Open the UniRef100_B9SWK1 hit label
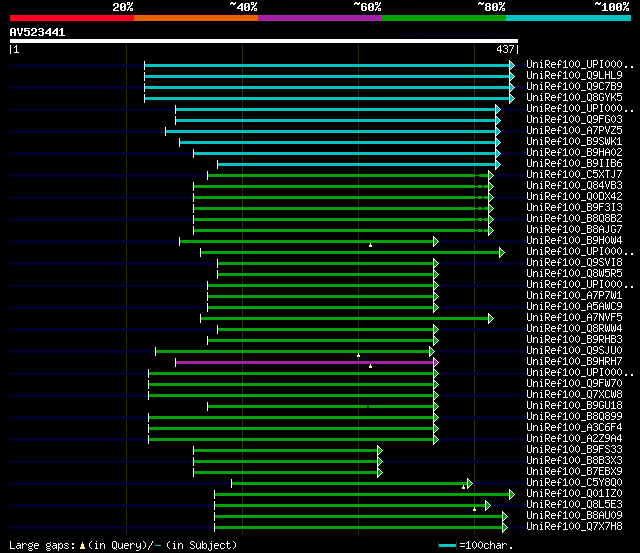The height and width of the screenshot is (553, 640). 574,142
